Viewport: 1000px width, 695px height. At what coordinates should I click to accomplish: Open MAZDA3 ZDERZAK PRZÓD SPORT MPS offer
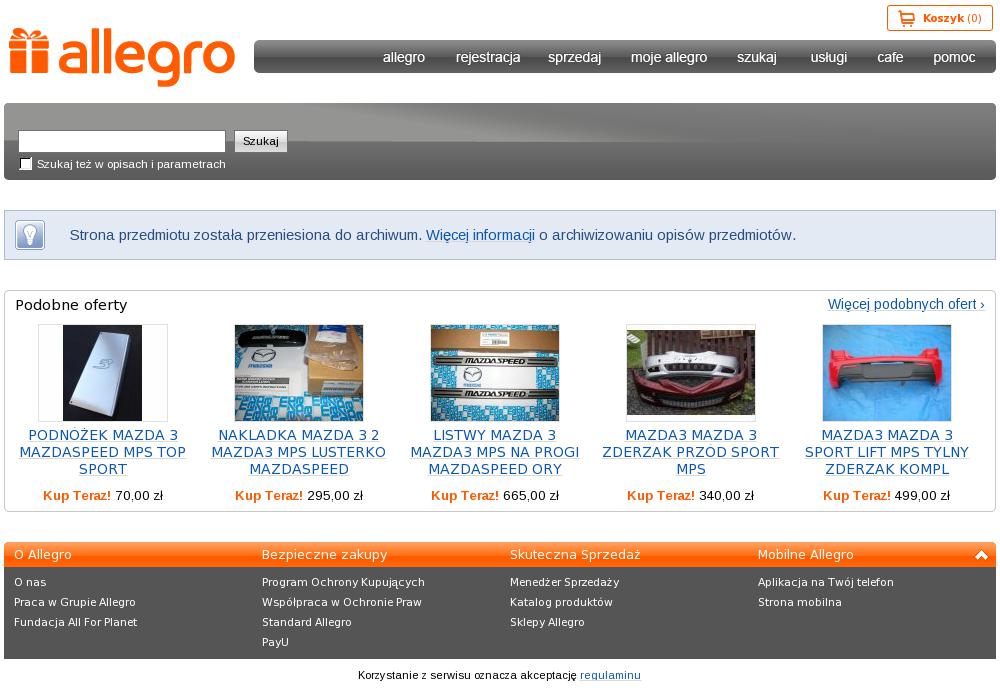click(691, 452)
